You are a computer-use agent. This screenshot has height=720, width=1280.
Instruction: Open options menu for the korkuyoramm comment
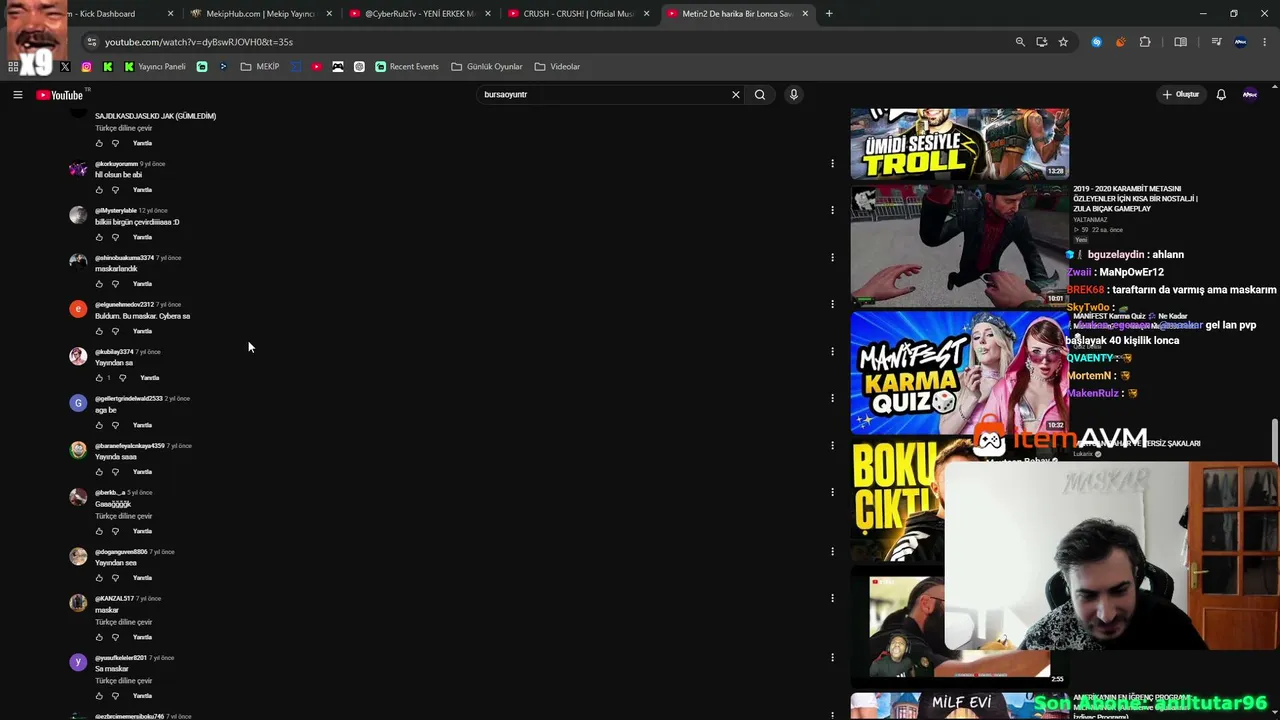(832, 163)
